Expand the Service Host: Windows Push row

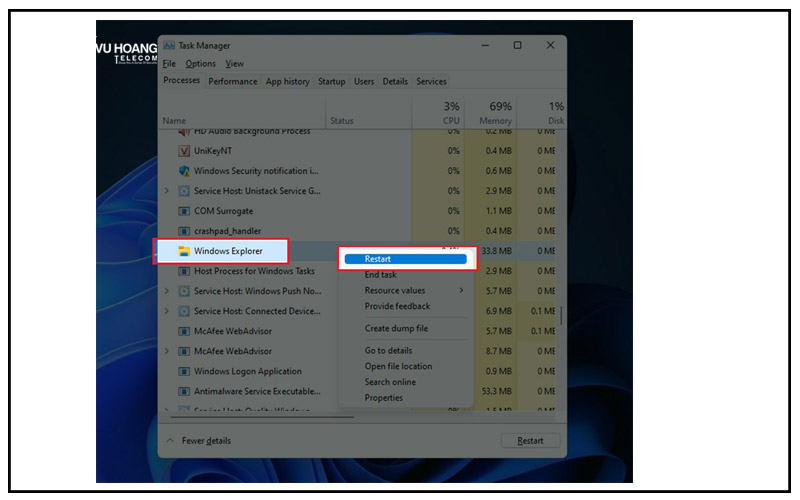(167, 291)
